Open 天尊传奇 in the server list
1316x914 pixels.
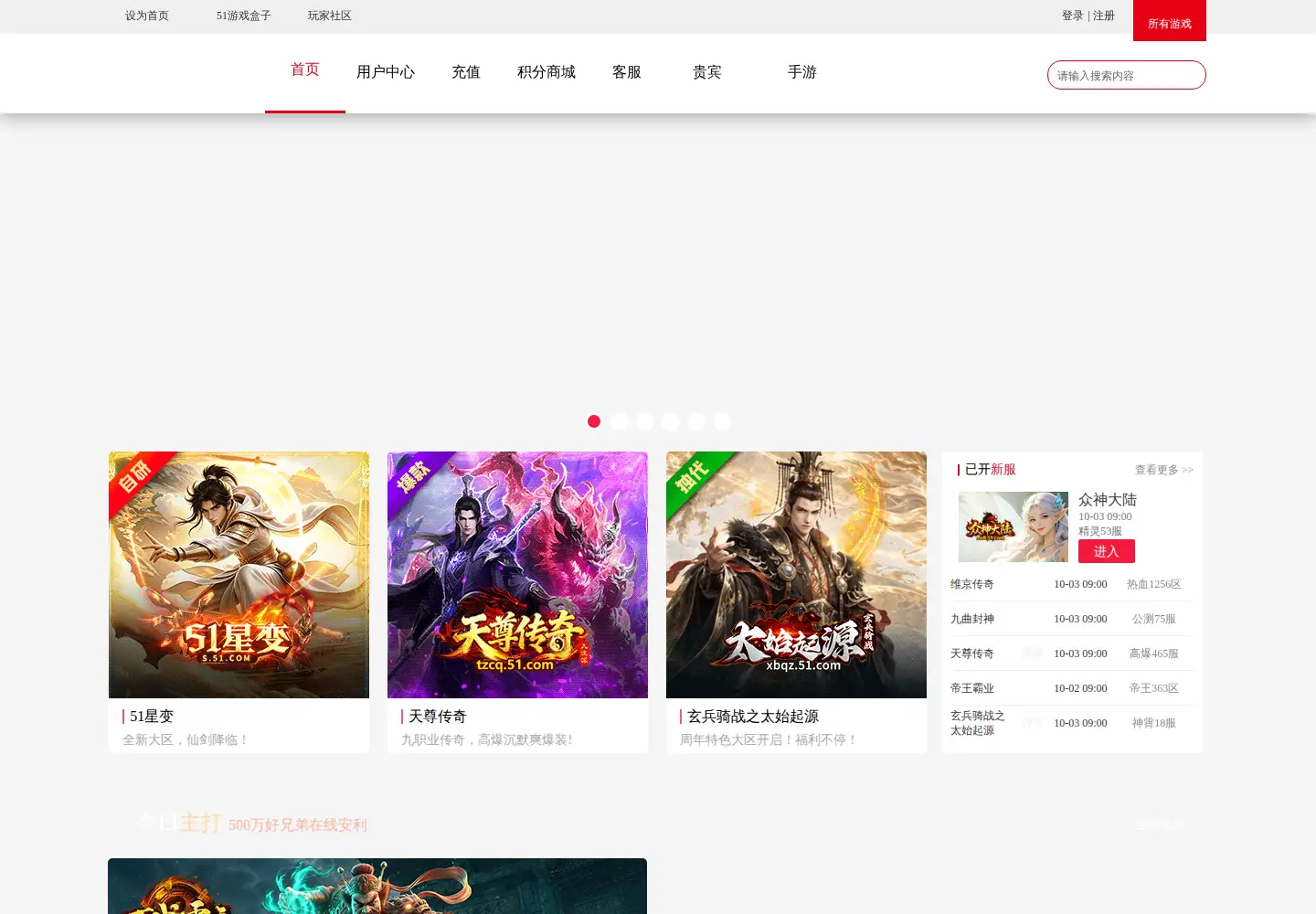972,654
